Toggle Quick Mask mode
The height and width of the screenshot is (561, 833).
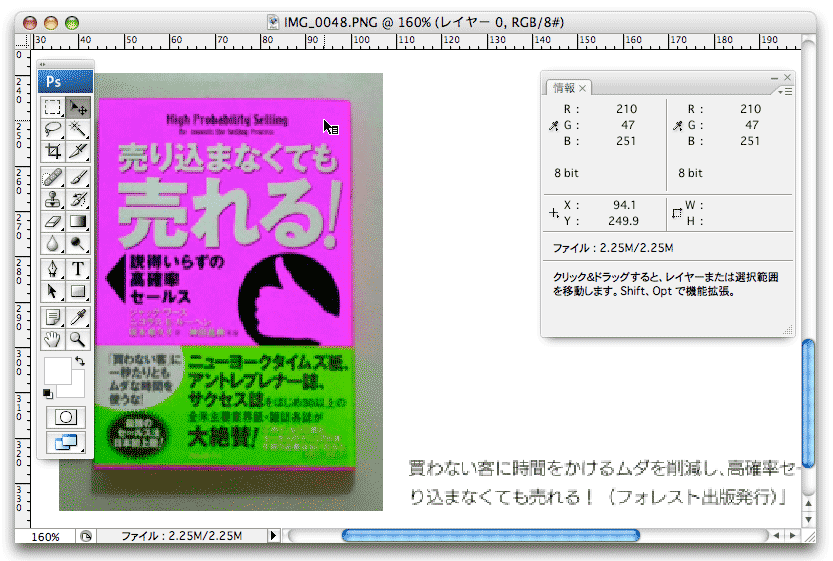point(66,417)
